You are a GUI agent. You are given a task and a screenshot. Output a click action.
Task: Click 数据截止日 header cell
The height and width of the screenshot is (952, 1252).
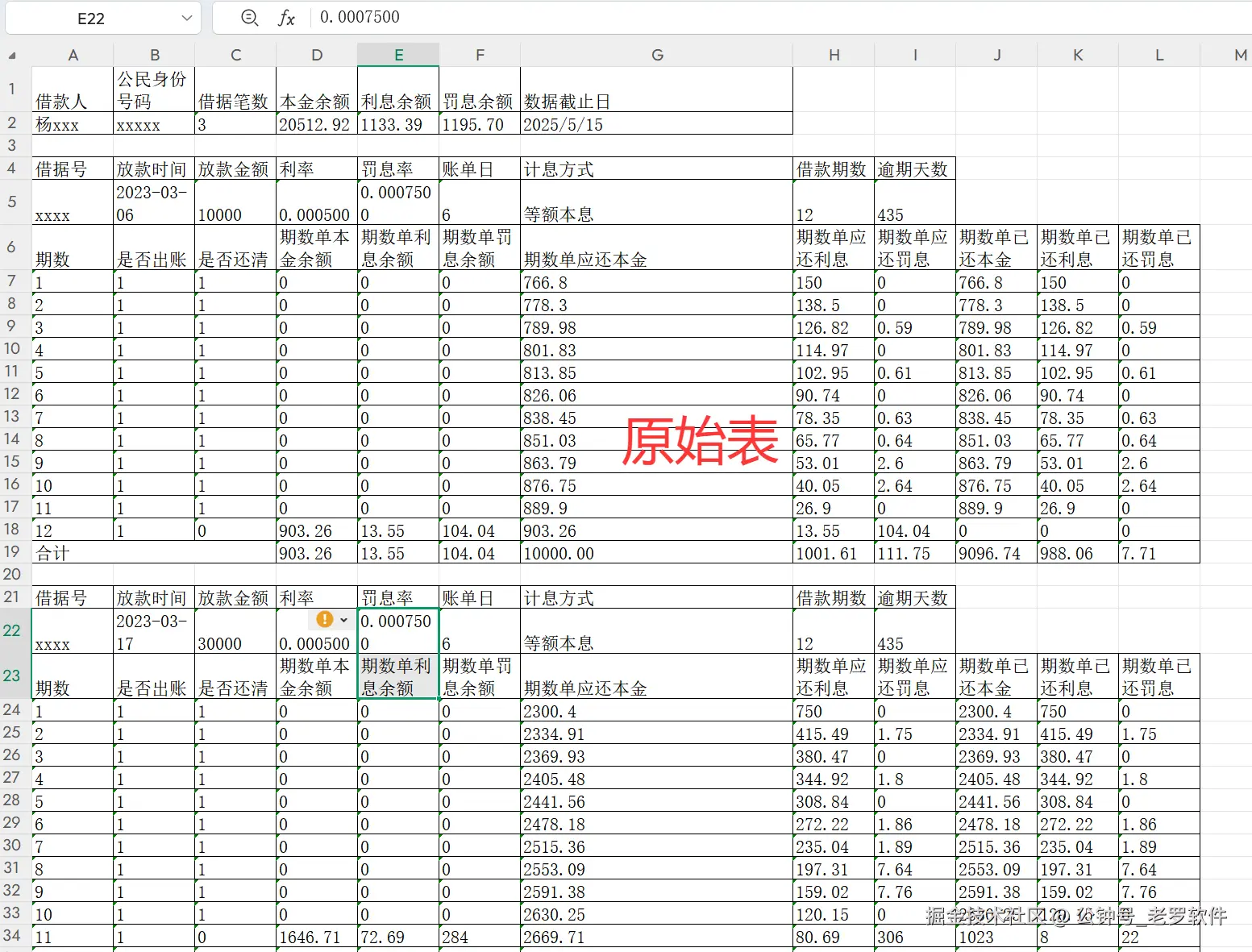[x=657, y=89]
